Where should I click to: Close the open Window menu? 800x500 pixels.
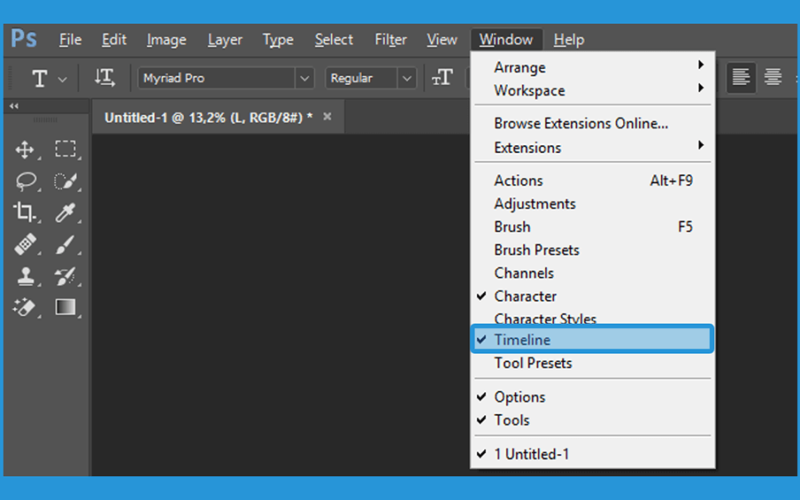[506, 39]
